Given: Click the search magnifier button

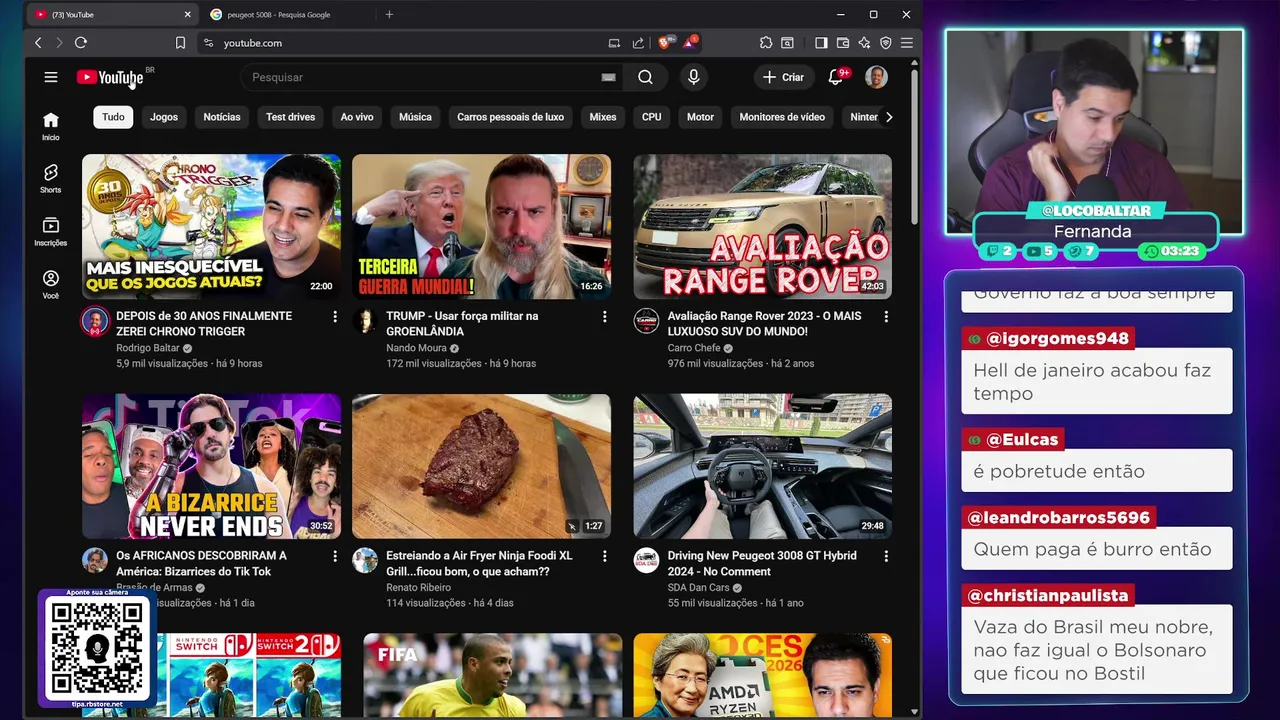Looking at the screenshot, I should click(x=645, y=77).
